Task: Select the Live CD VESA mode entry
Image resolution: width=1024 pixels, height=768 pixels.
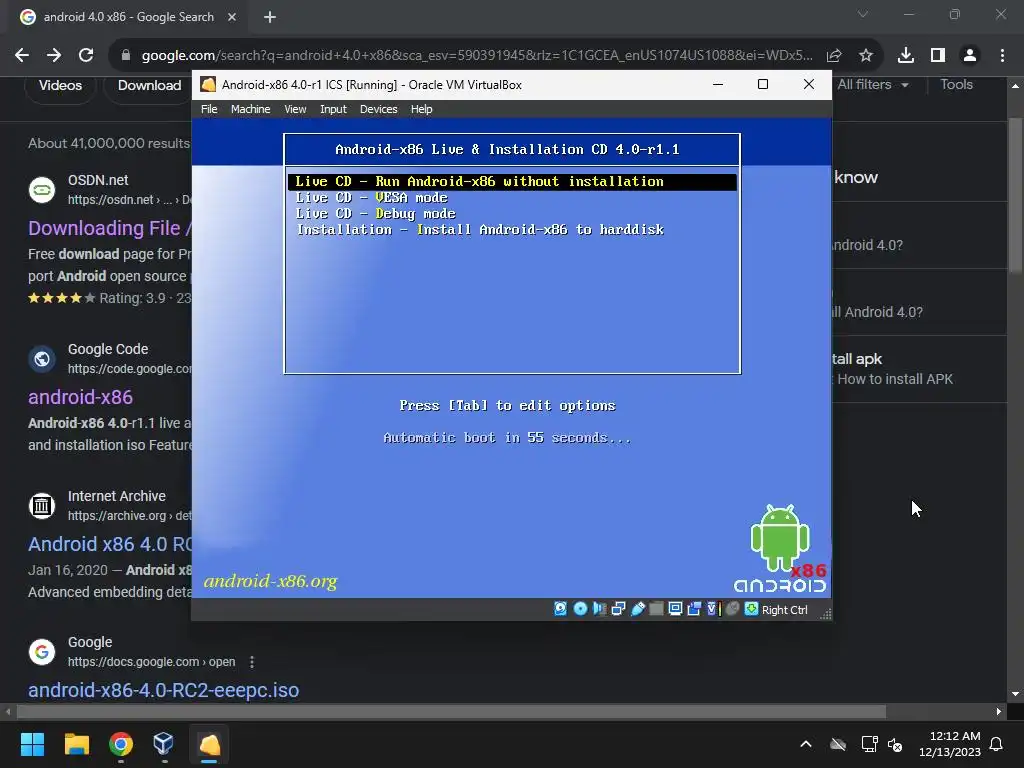Action: 372,197
